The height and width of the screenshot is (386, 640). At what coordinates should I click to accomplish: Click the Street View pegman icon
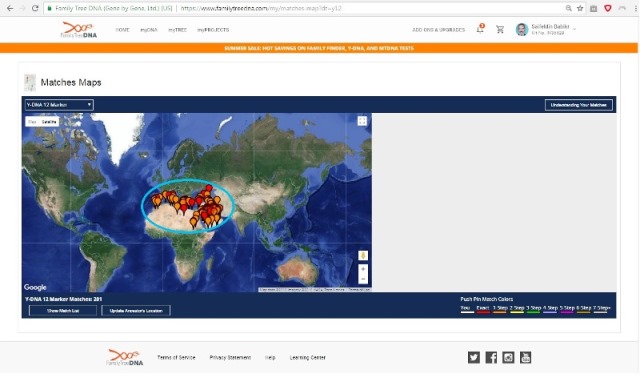[363, 255]
